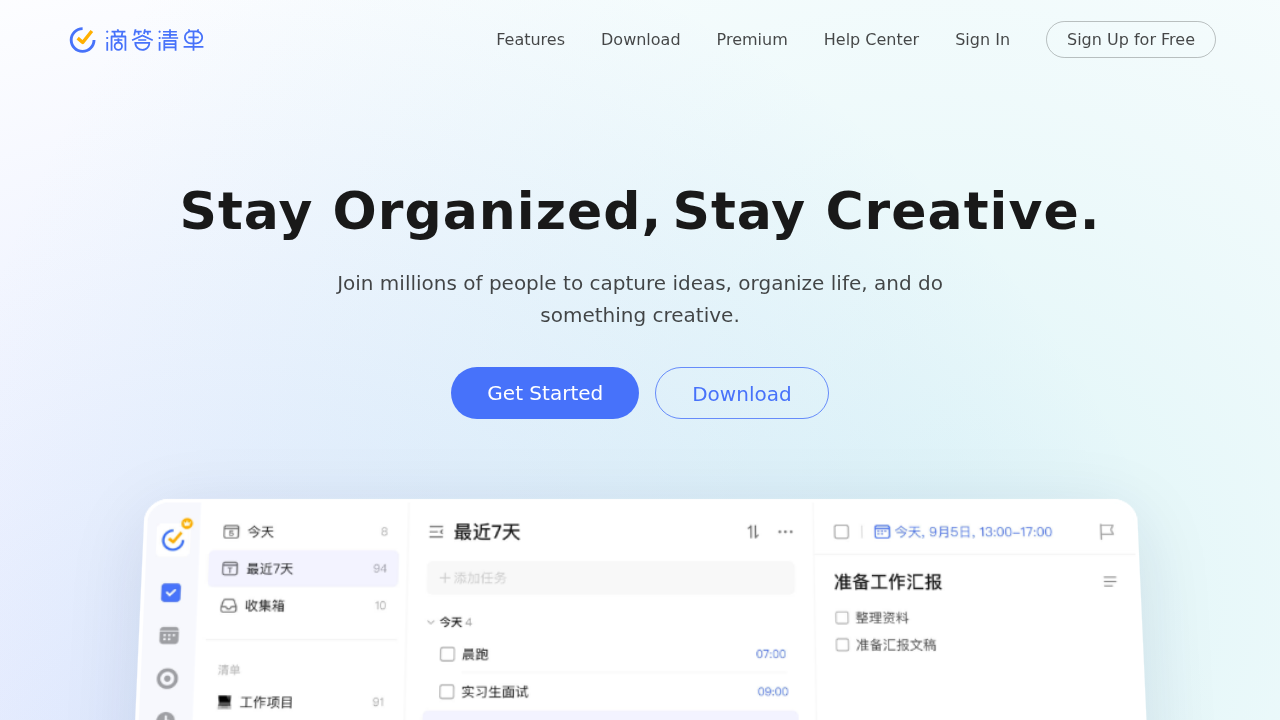Image resolution: width=1280 pixels, height=720 pixels.
Task: Go to Premium in navigation
Action: coord(752,40)
